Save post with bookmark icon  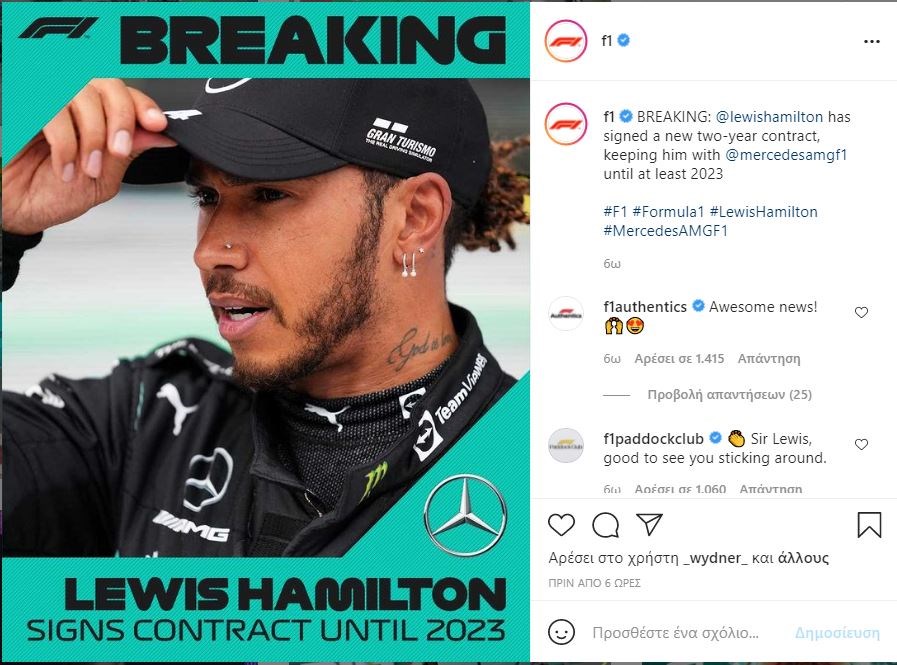point(869,524)
